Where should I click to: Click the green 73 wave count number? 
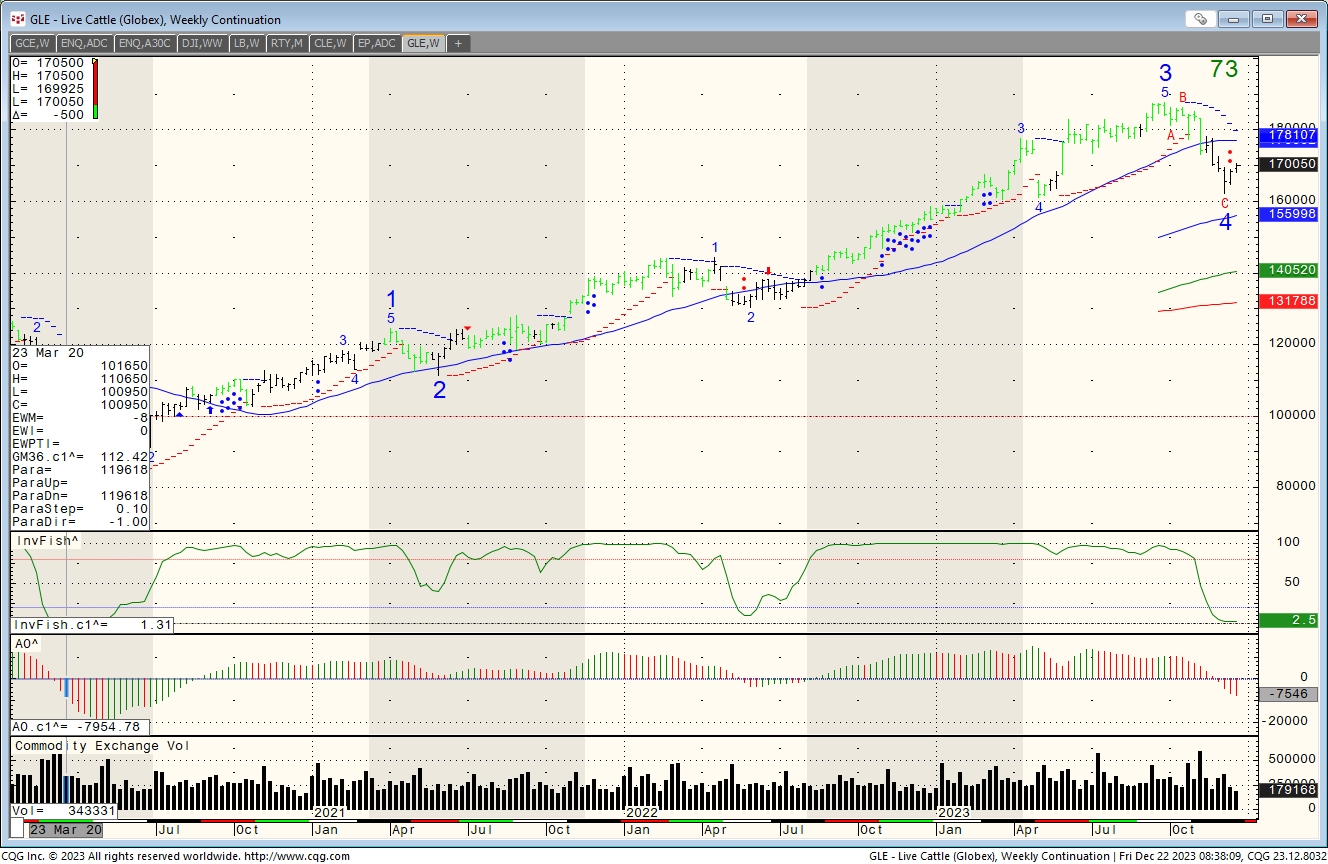(1224, 69)
